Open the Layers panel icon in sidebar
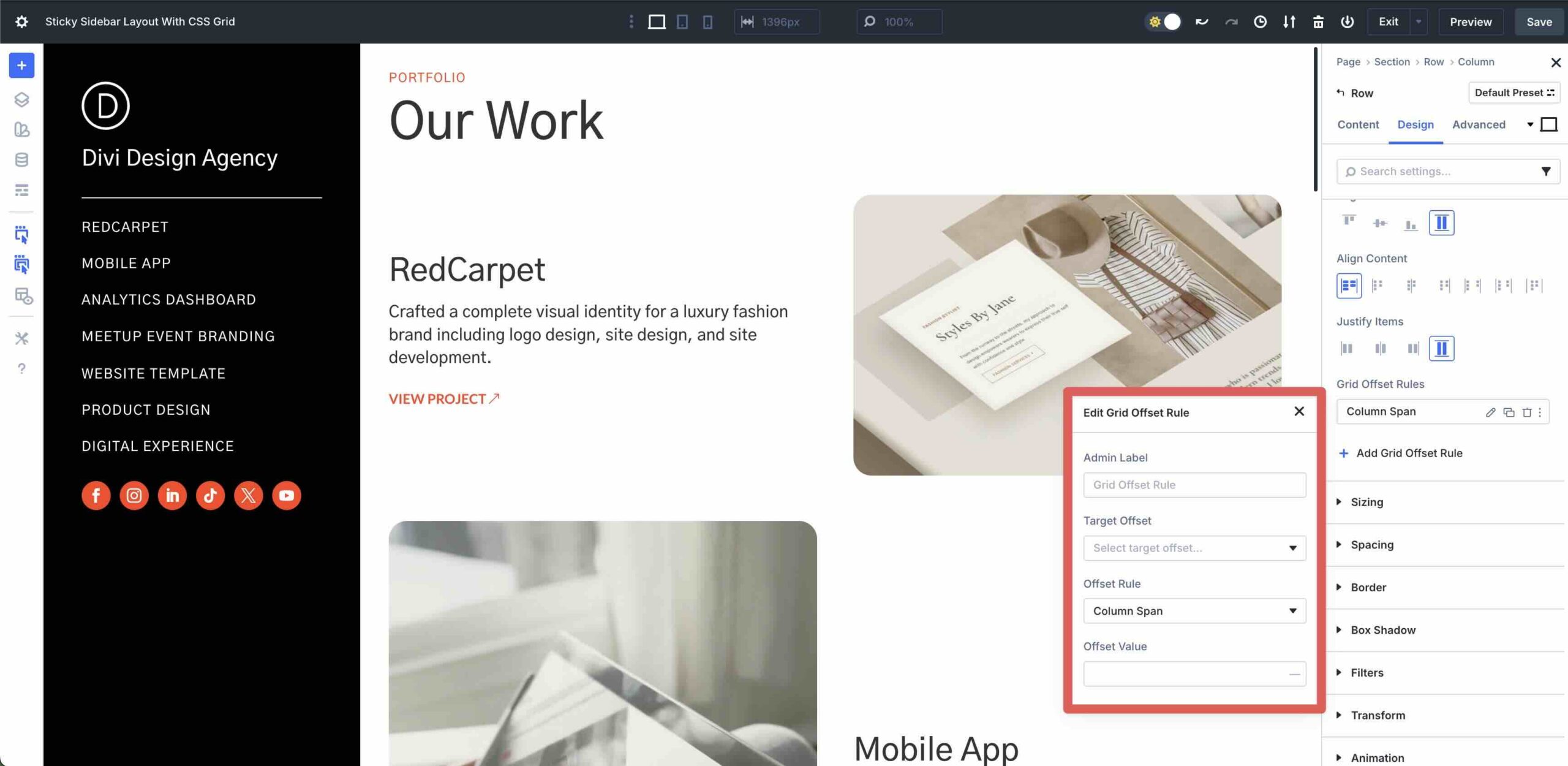Viewport: 1568px width, 766px height. pyautogui.click(x=21, y=99)
